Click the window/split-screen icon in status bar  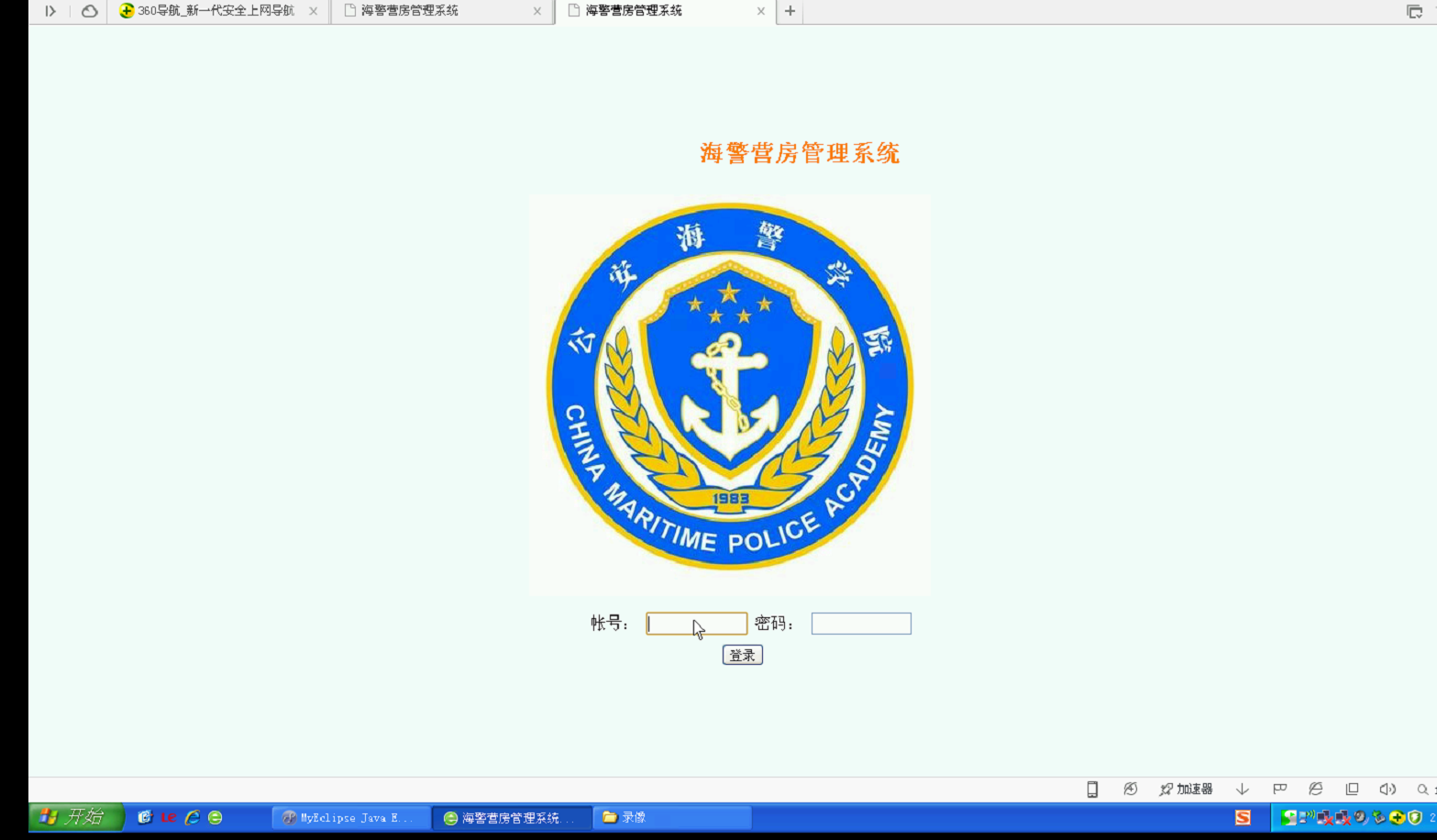[1352, 790]
